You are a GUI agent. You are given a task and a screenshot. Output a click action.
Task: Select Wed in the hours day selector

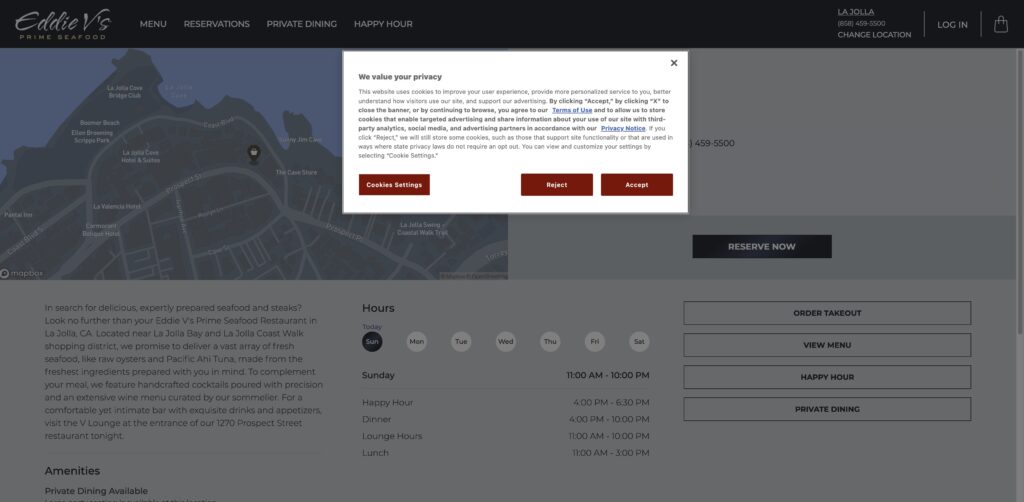click(505, 341)
